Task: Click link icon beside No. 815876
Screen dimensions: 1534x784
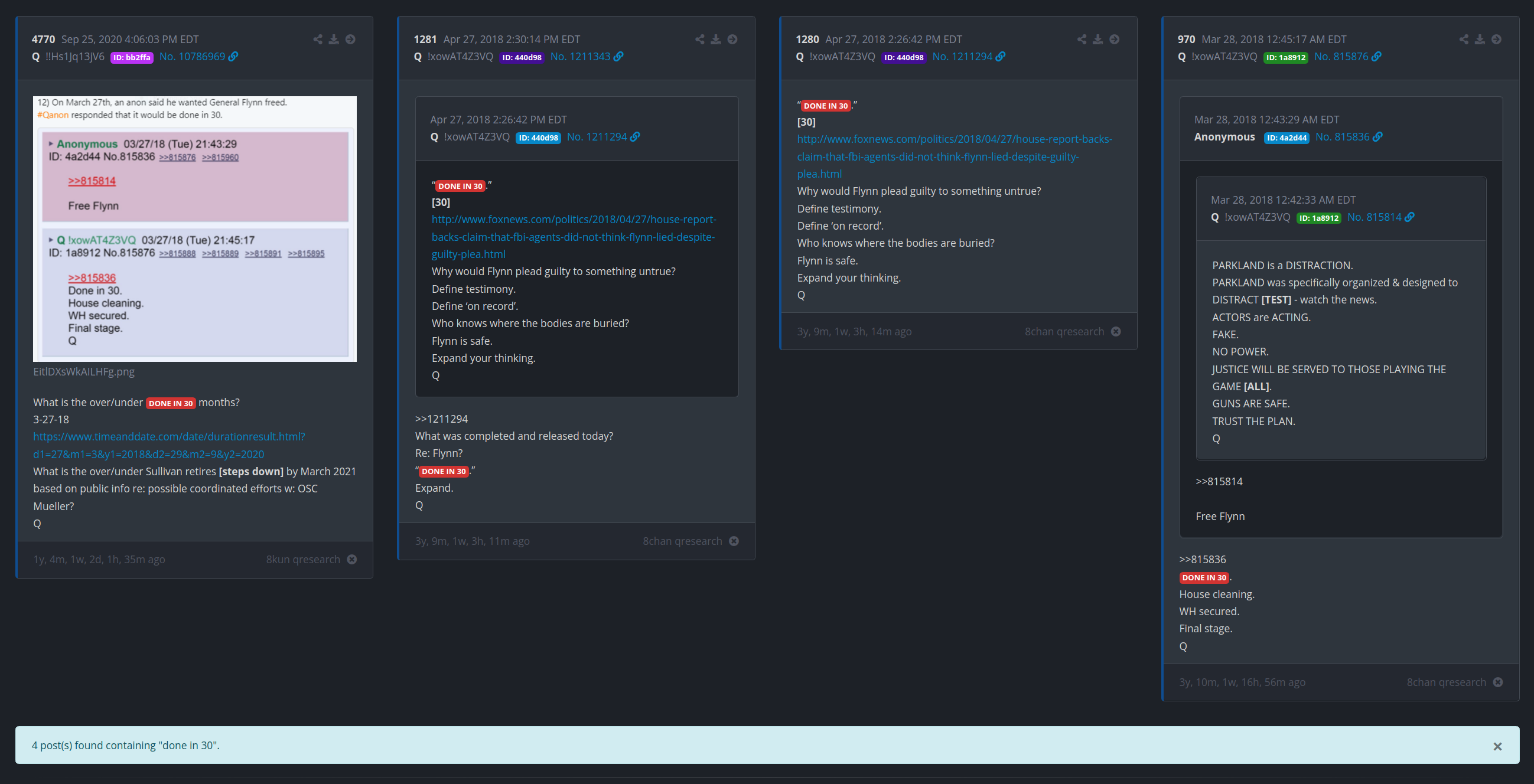Action: [x=1376, y=57]
